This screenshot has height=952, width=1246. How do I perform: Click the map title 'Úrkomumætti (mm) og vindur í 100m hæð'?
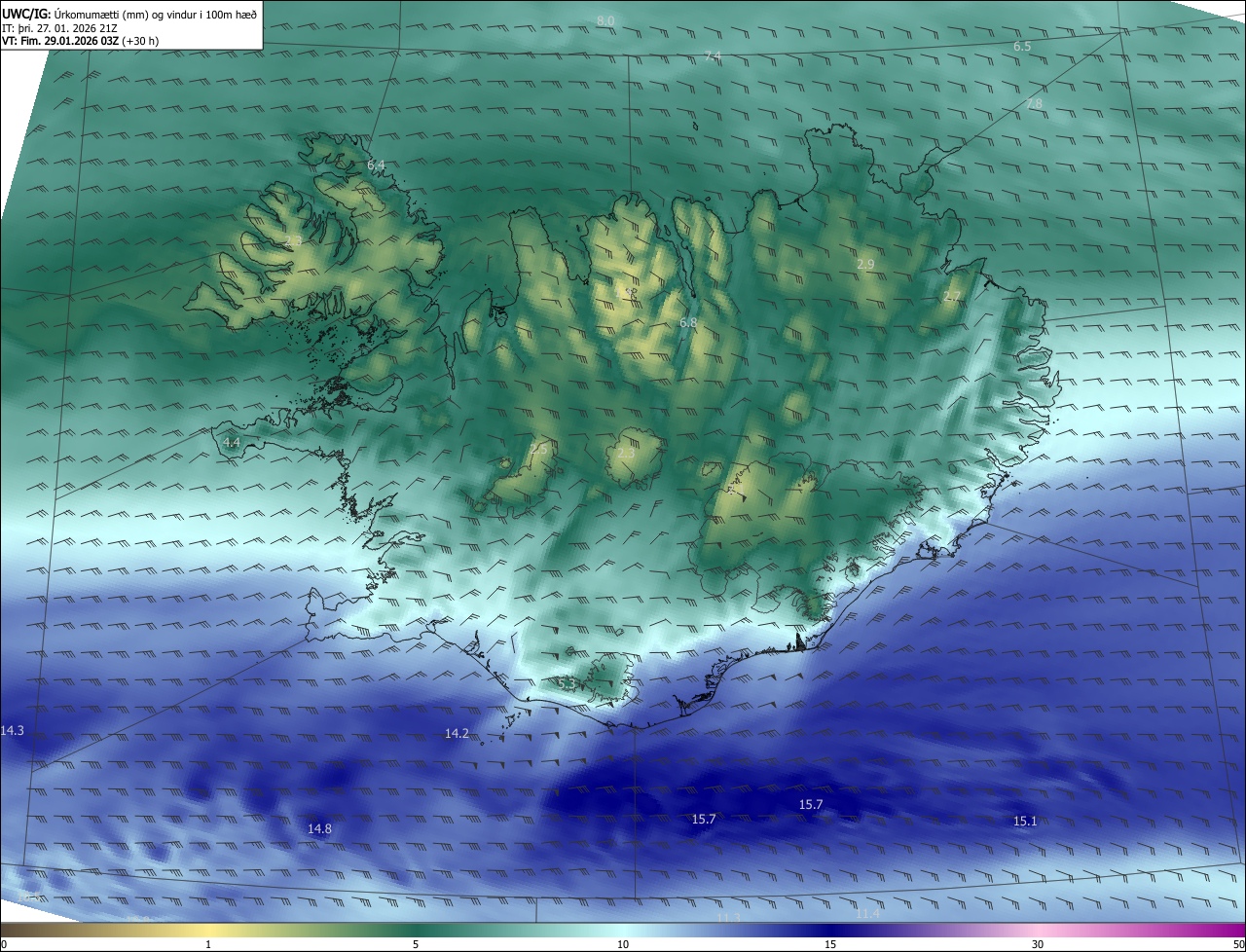[154, 14]
